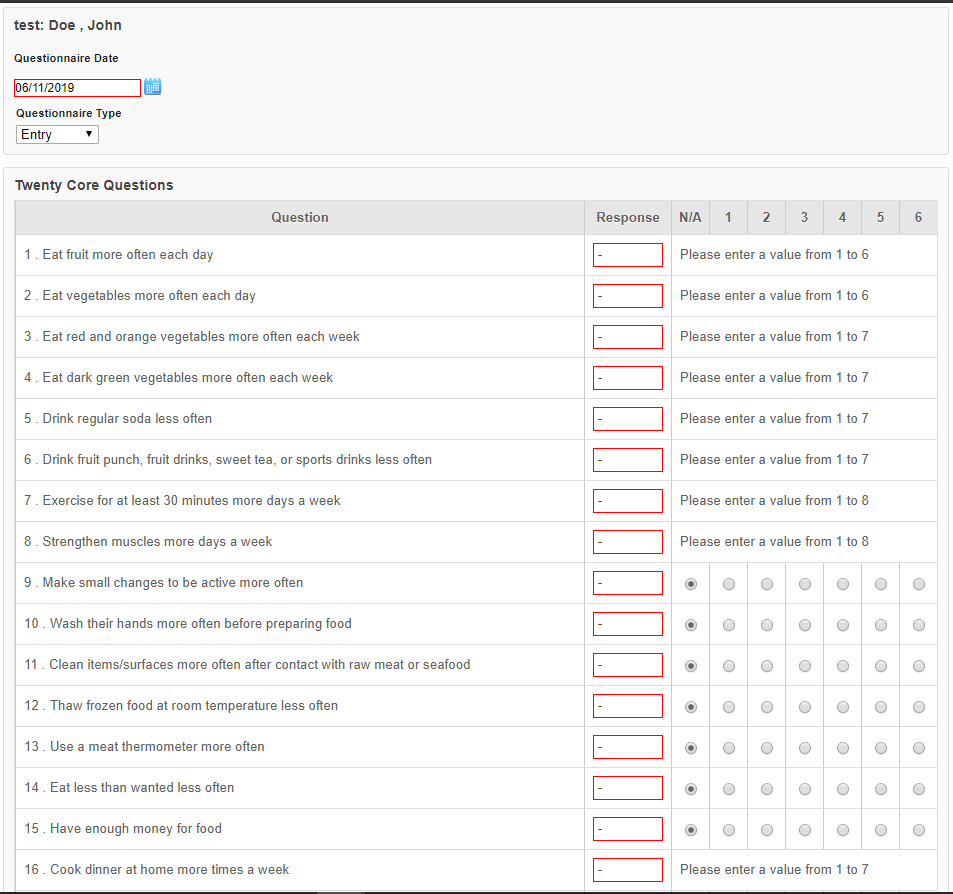Image resolution: width=953 pixels, height=894 pixels.
Task: Focus response field for Eat vegetables question
Action: pos(628,296)
